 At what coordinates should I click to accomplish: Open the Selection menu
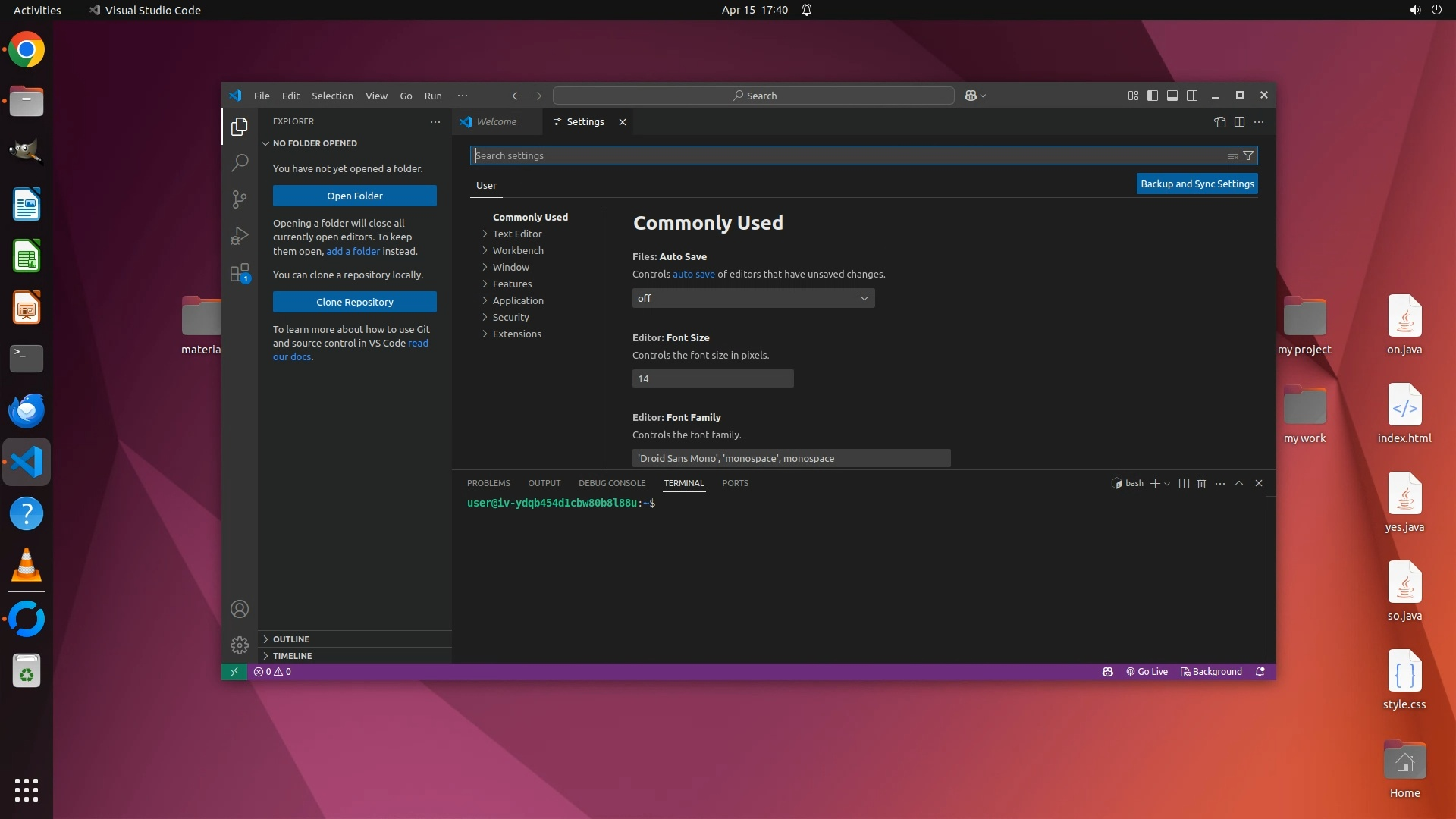(332, 96)
